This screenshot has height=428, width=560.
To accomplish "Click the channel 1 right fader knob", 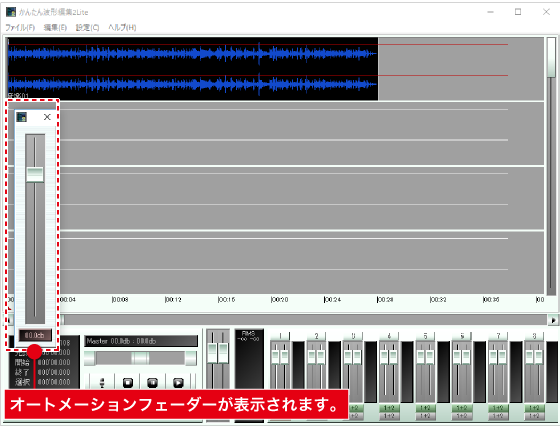I will (285, 357).
